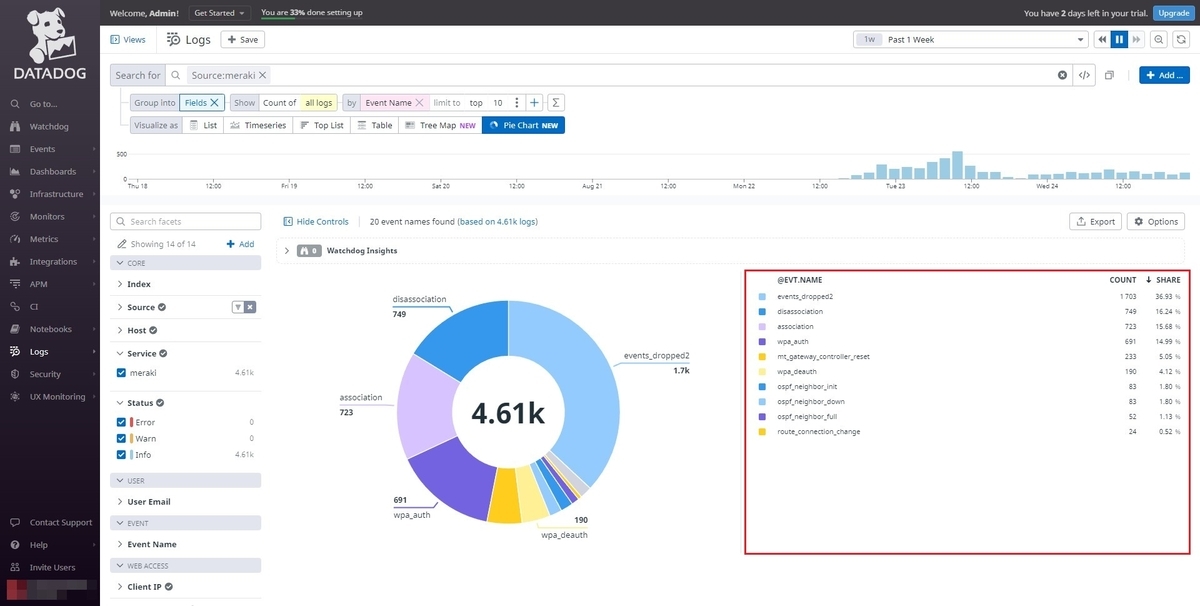Uncheck the meraki service checkbox
The height and width of the screenshot is (606, 1200).
click(122, 372)
